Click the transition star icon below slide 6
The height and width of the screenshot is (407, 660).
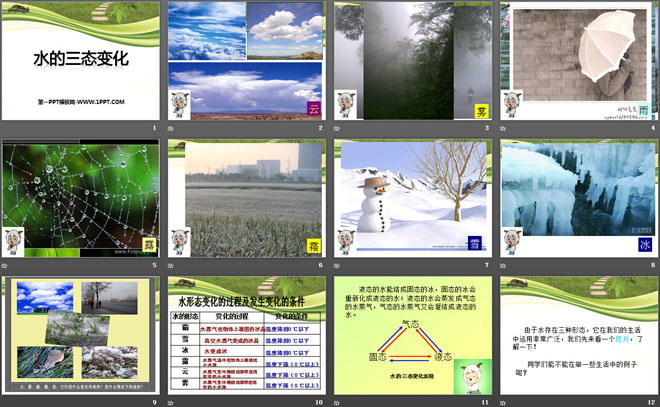[x=172, y=267]
